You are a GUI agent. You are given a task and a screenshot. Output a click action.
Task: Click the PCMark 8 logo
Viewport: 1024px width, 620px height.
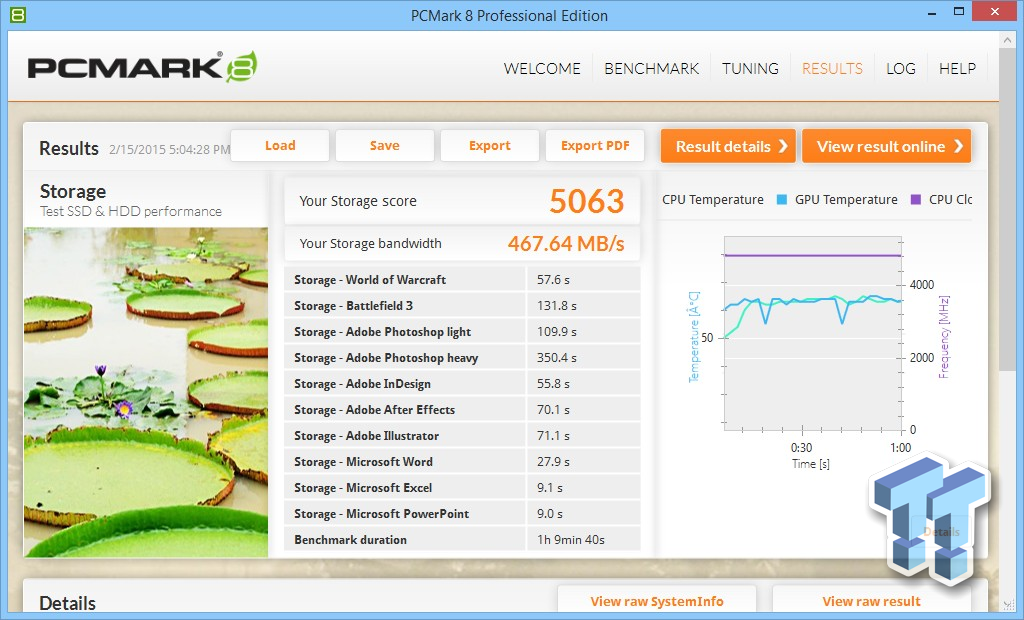(142, 67)
